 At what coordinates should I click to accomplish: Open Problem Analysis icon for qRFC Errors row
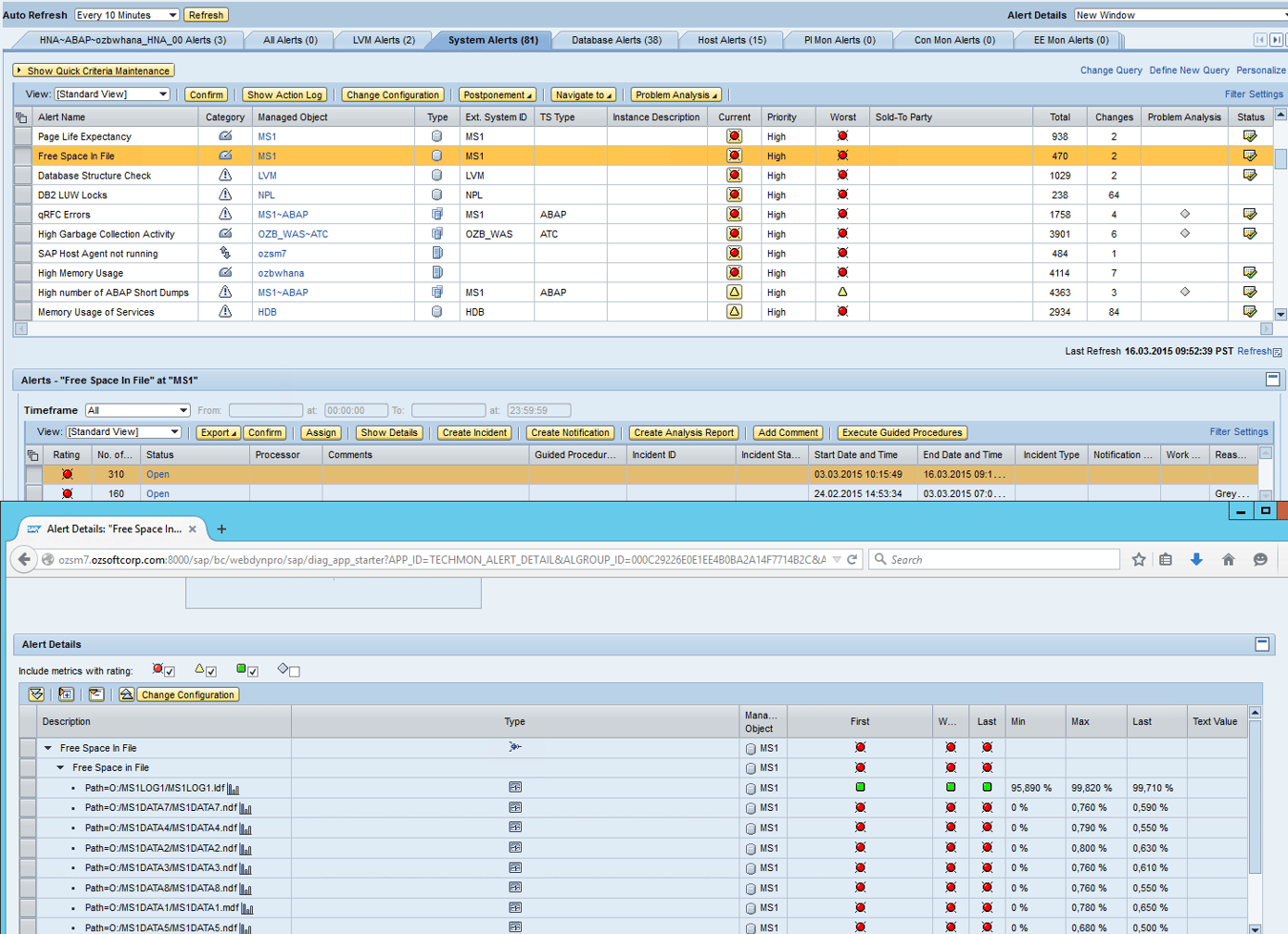[1186, 214]
